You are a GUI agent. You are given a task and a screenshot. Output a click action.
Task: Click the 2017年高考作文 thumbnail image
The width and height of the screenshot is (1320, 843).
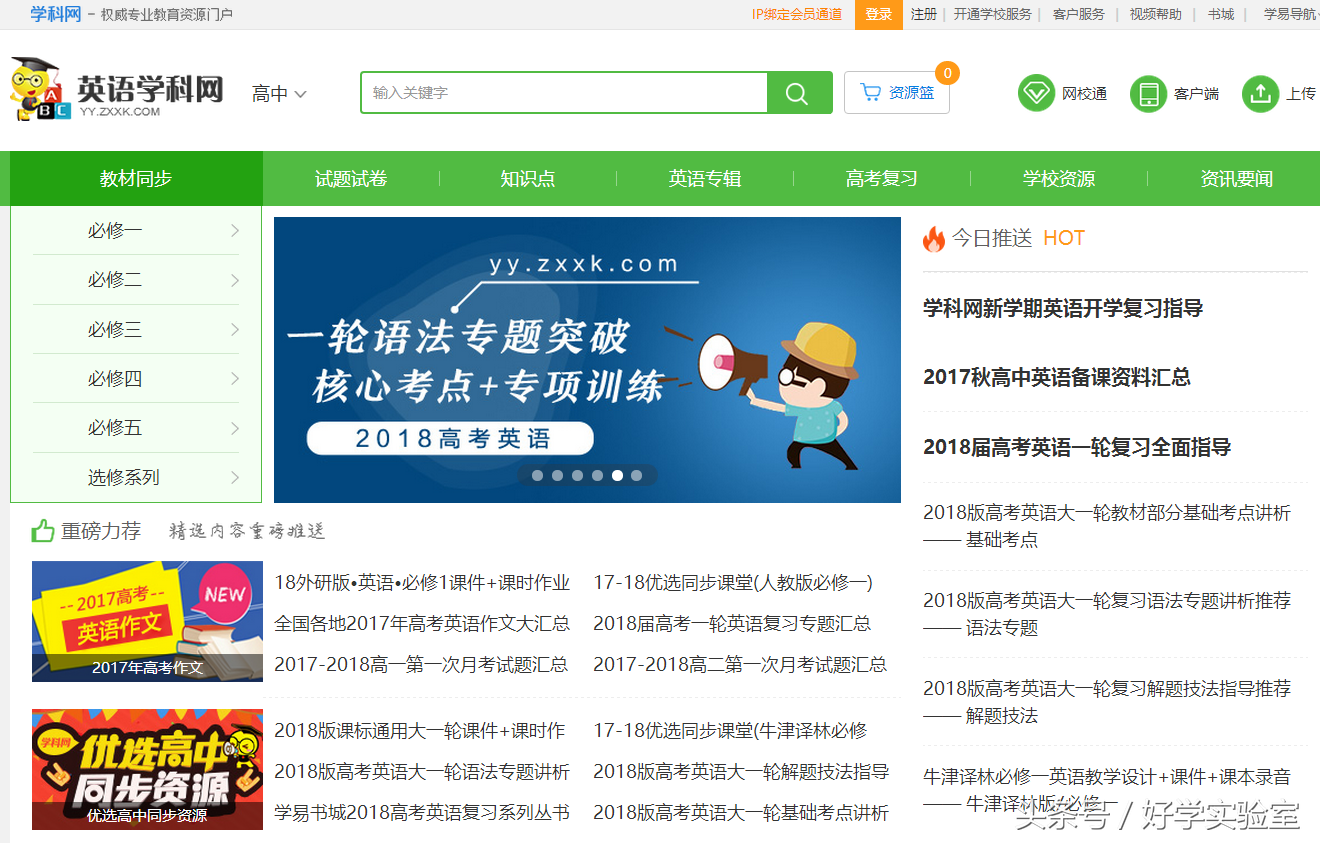pyautogui.click(x=147, y=621)
